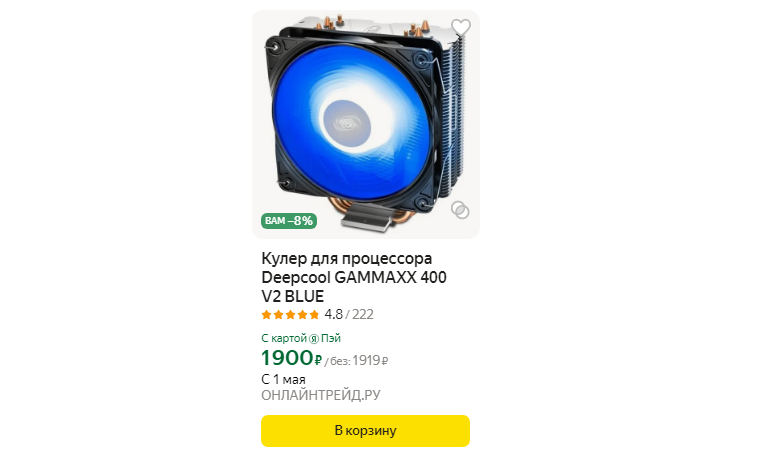Click the compare products overlapping circles icon
Viewport: 761px width, 472px height.
pyautogui.click(x=460, y=210)
